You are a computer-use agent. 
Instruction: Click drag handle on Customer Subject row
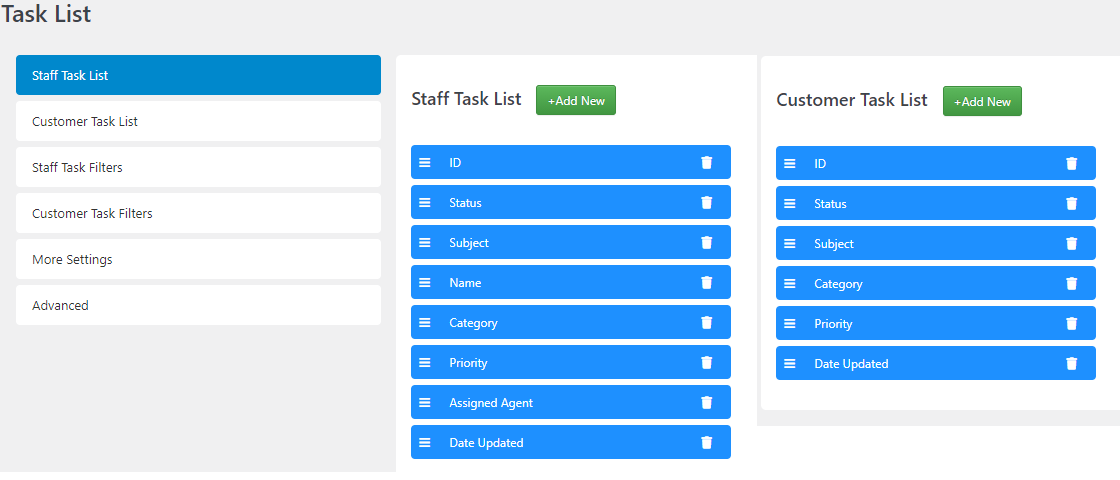point(789,243)
